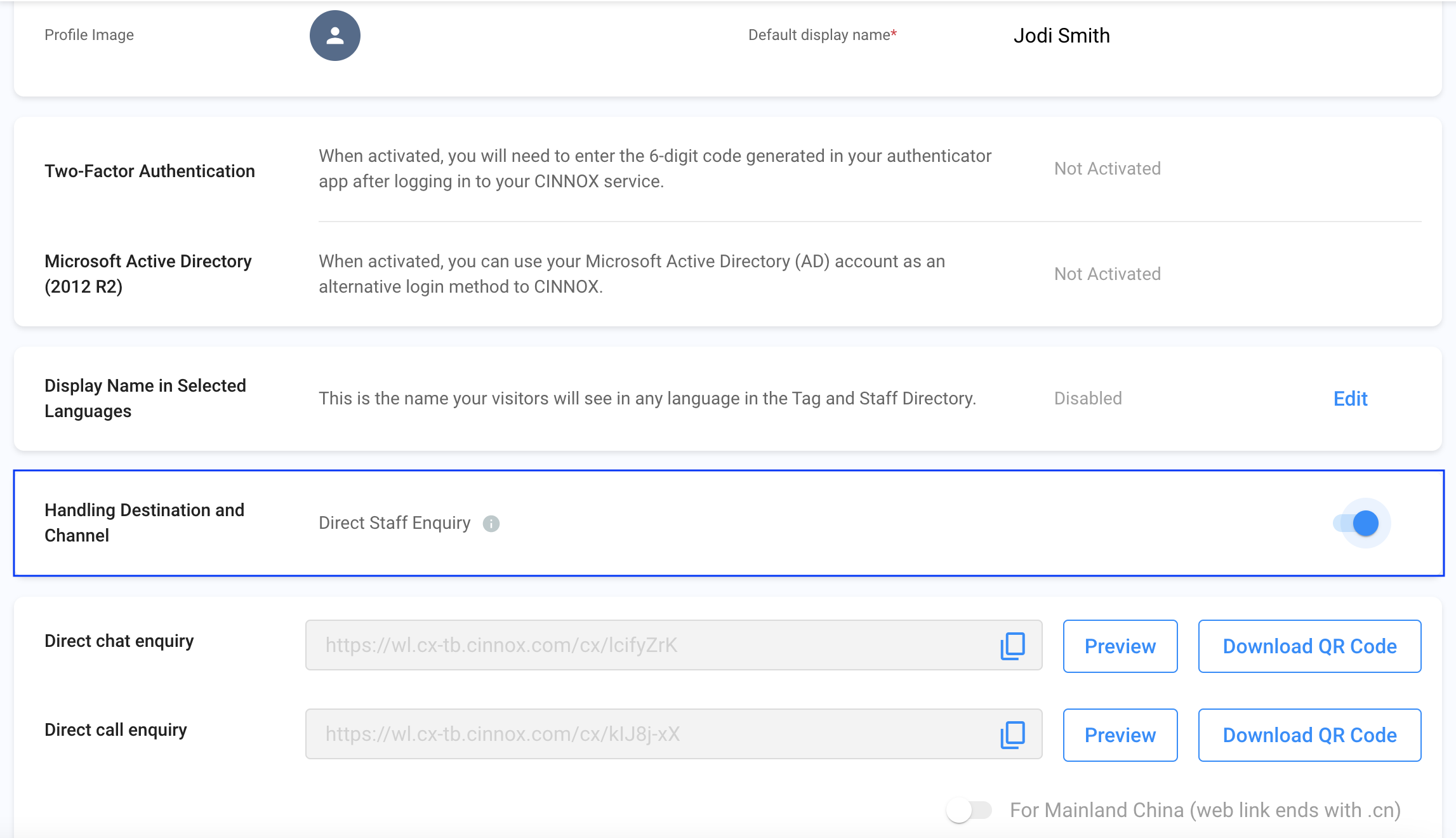Viewport: 1456px width, 838px height.
Task: Click Microsoft Active Directory Not Activated status
Action: point(1107,274)
